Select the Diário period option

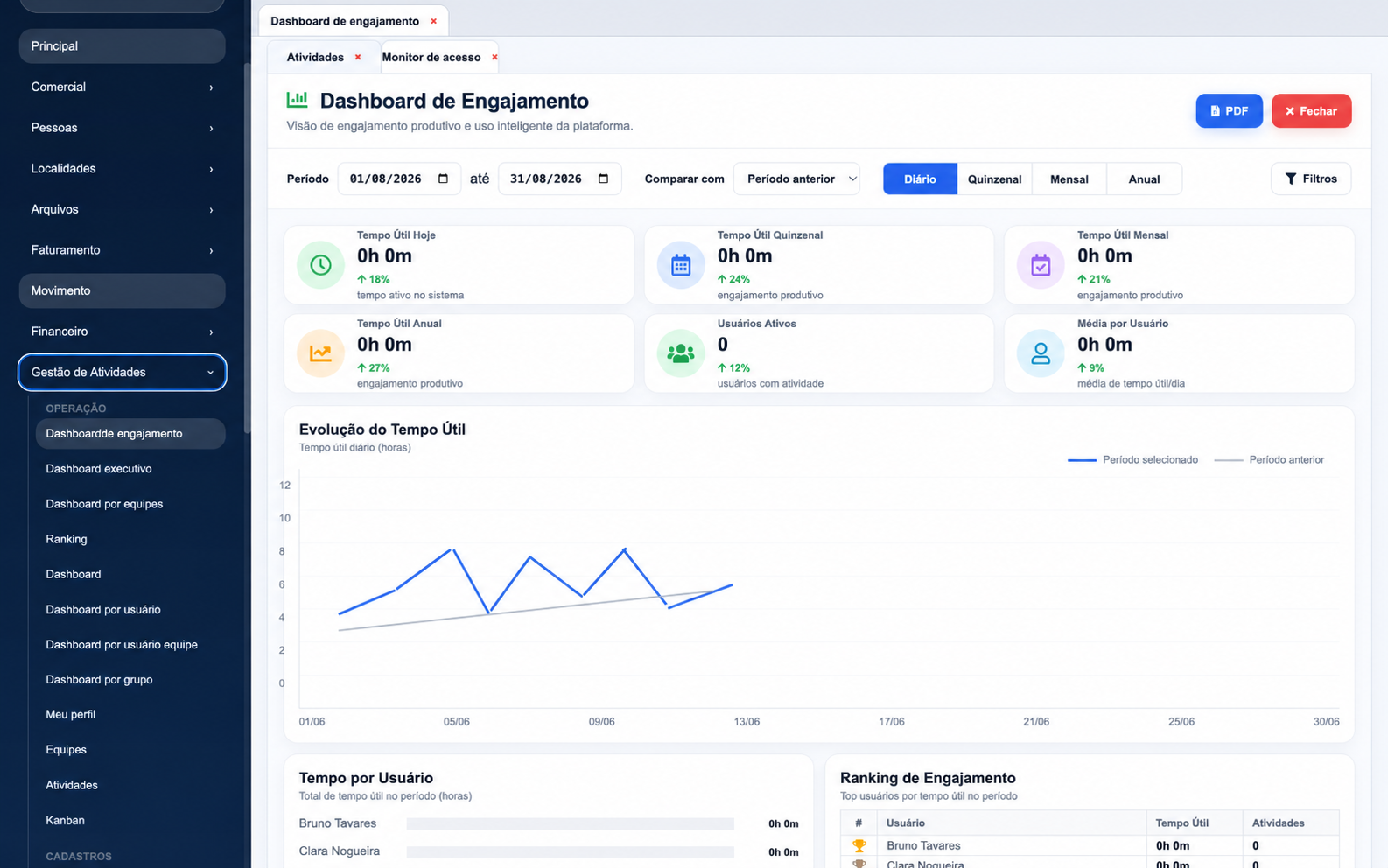click(920, 178)
